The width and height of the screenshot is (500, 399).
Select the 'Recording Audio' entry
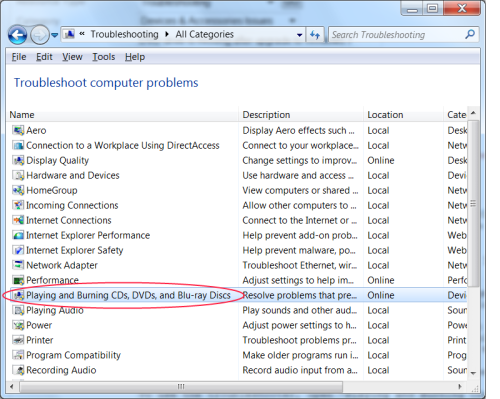click(61, 370)
